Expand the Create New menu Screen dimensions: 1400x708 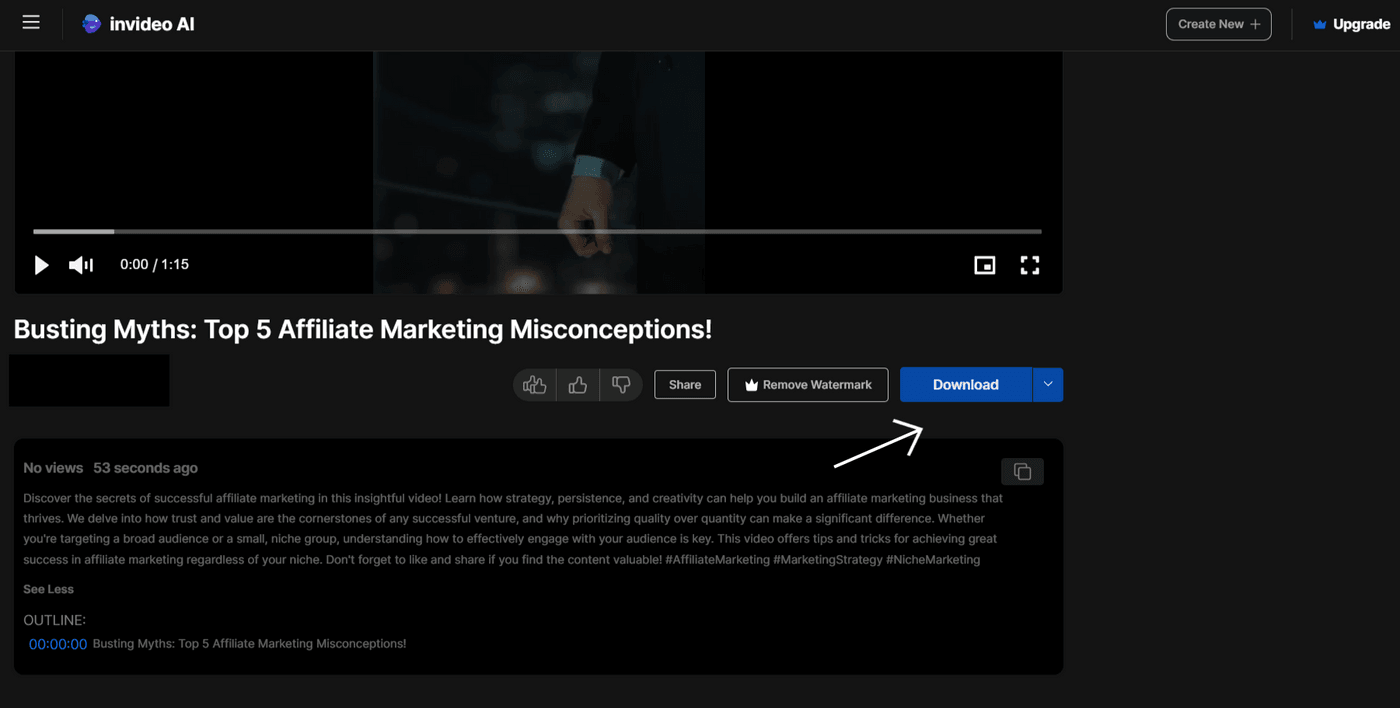coord(1218,23)
